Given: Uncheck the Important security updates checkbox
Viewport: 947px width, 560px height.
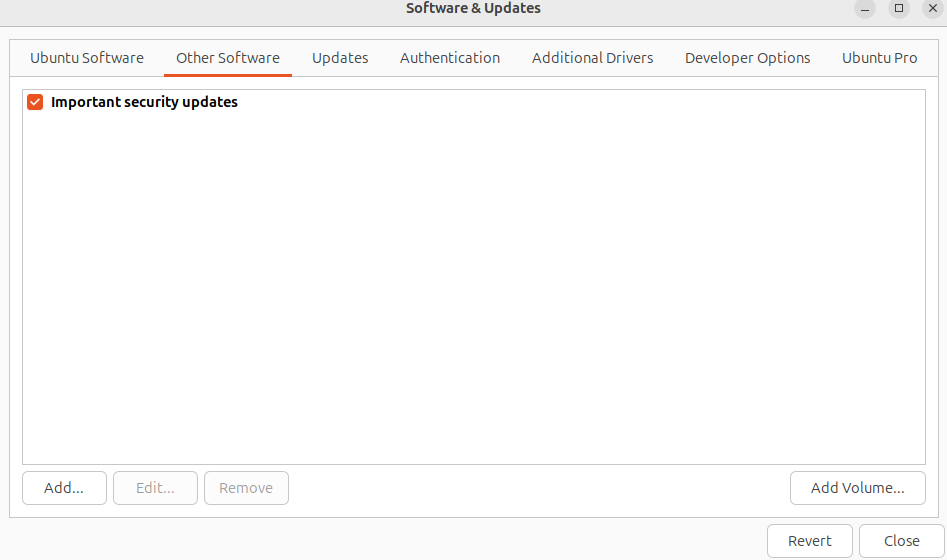Looking at the screenshot, I should (x=35, y=102).
